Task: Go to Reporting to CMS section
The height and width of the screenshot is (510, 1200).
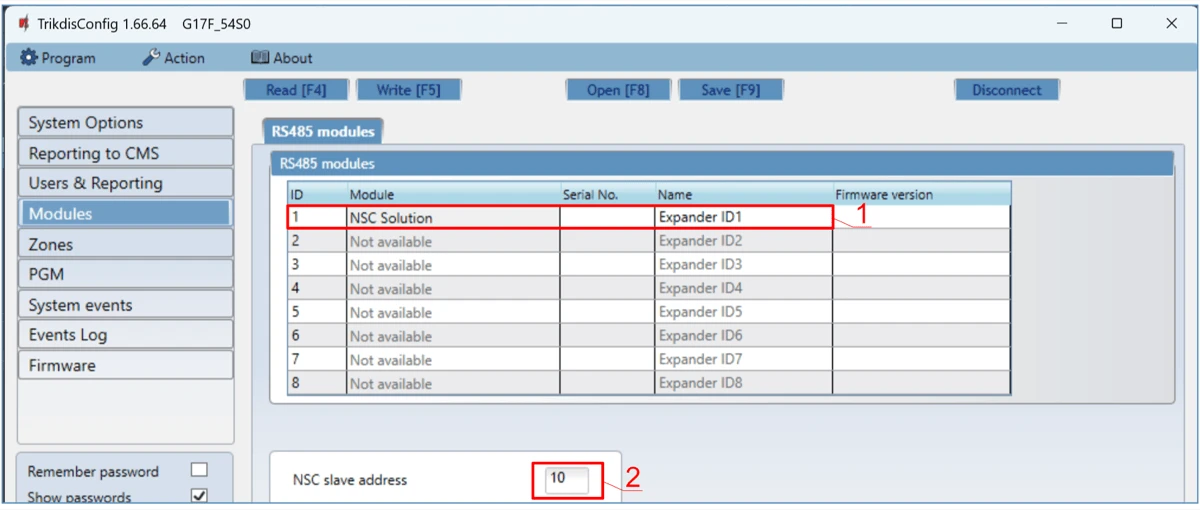Action: [125, 153]
